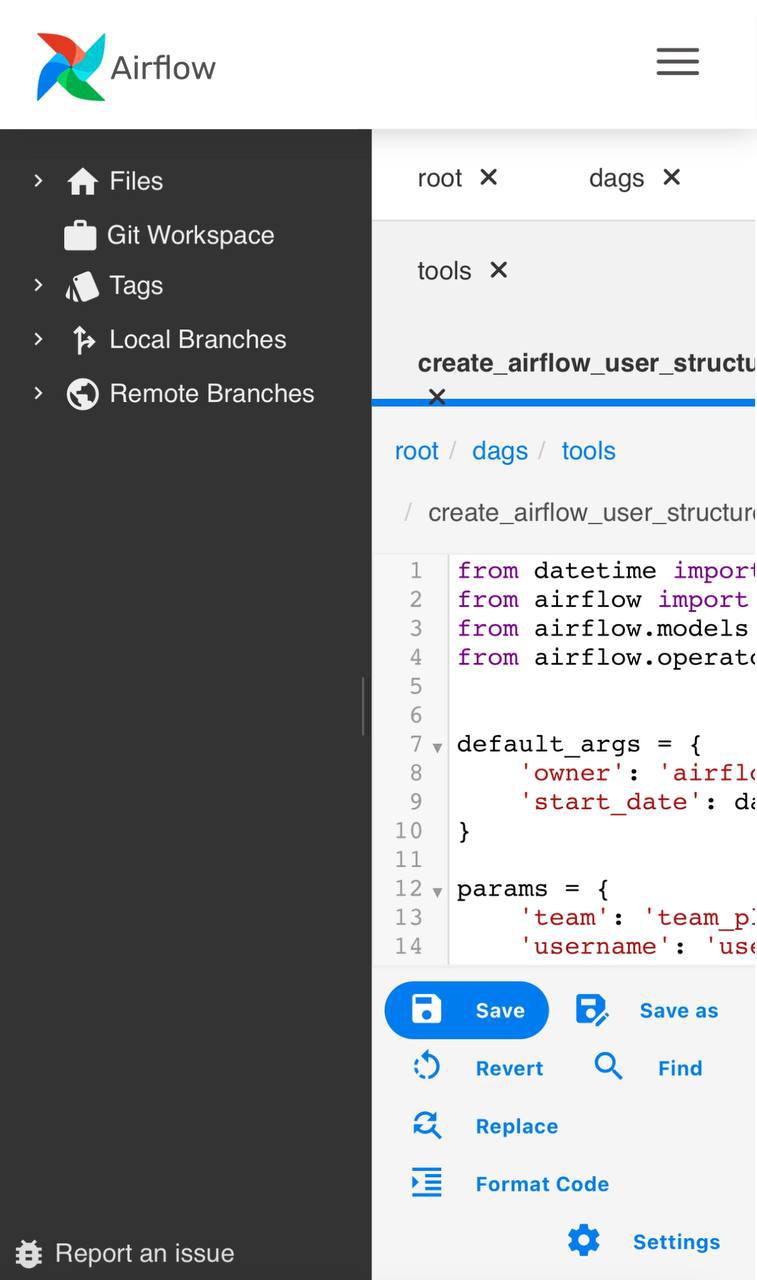757x1280 pixels.
Task: Click the Airflow title text
Action: click(x=163, y=68)
